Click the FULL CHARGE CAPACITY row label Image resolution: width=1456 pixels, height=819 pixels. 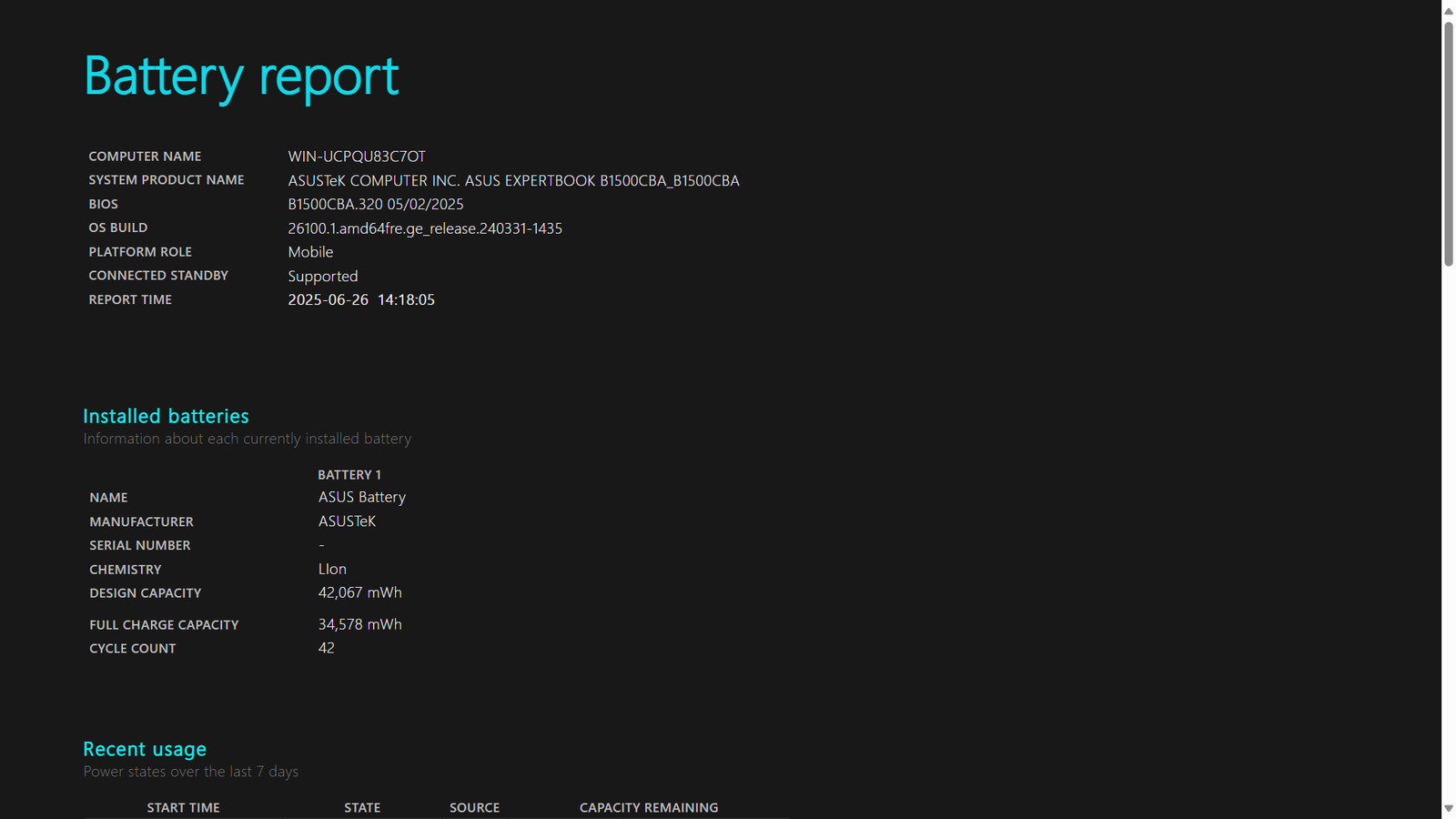[164, 625]
